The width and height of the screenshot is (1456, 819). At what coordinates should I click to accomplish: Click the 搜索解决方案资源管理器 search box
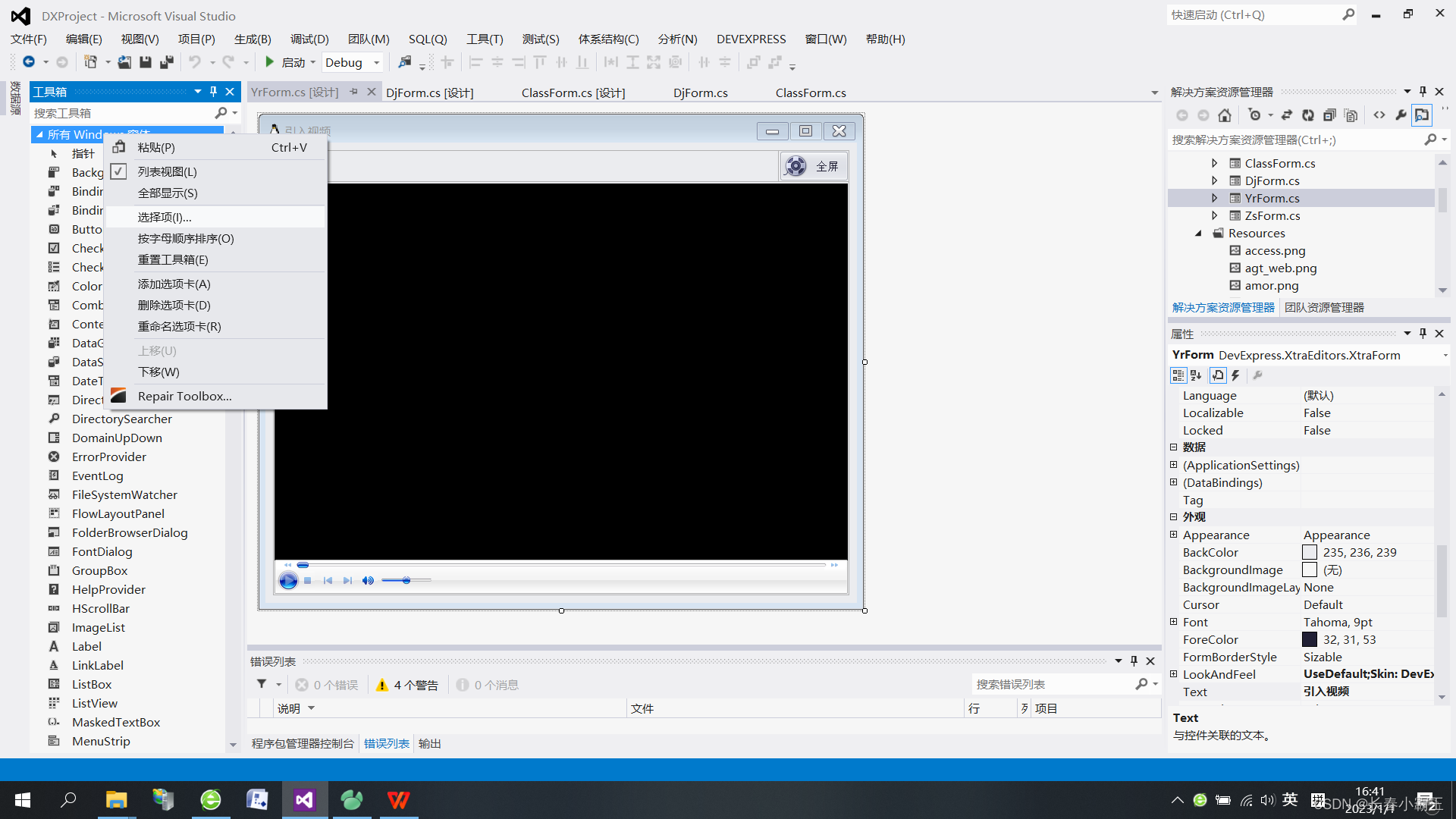[x=1289, y=140]
